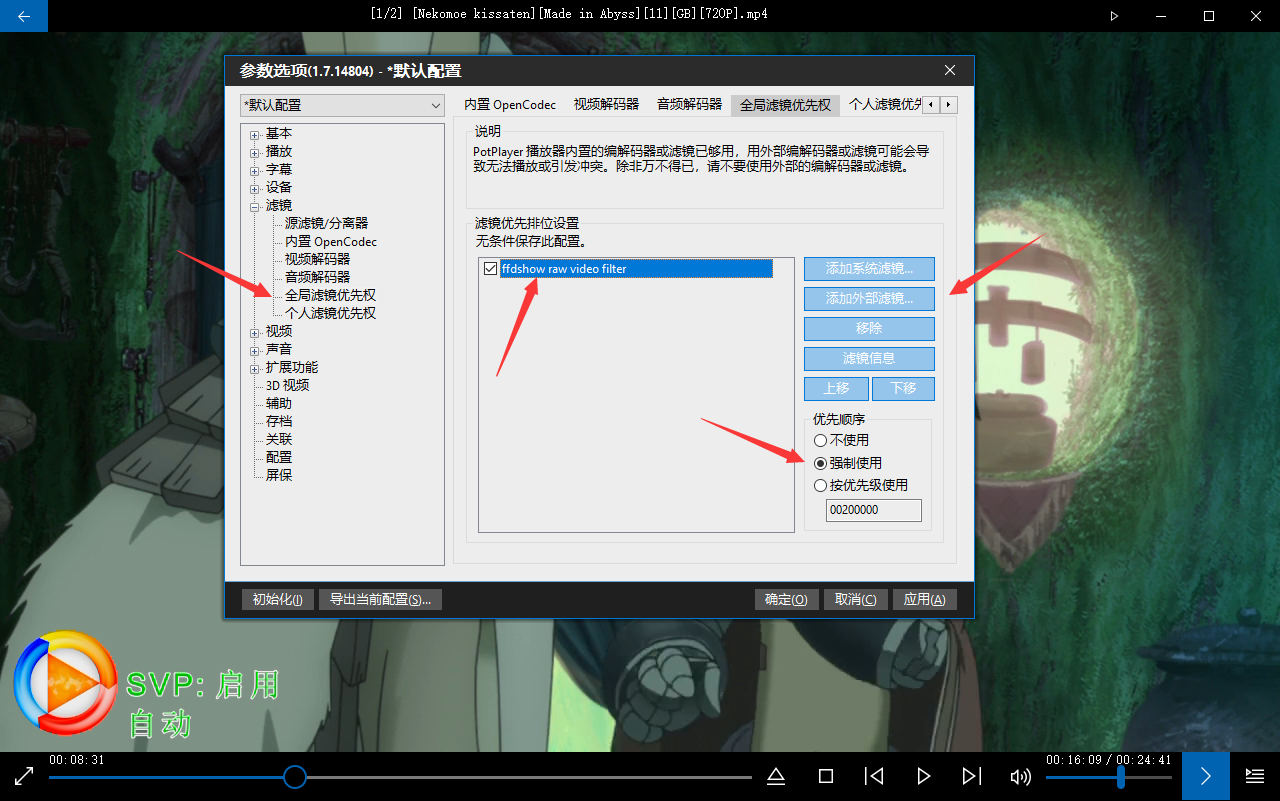
Task: Click 导出当前配置 button
Action: pyautogui.click(x=380, y=599)
